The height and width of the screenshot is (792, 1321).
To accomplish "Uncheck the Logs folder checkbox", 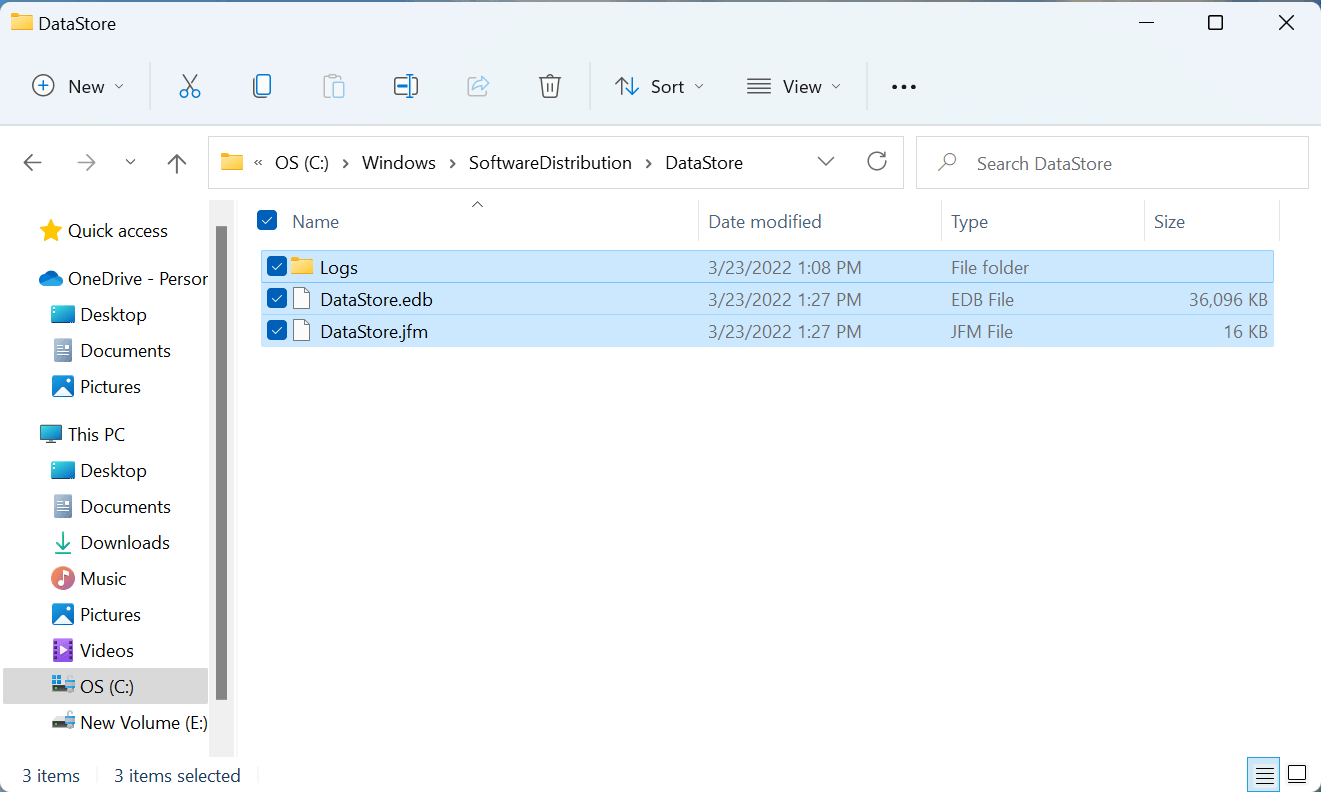I will (277, 267).
